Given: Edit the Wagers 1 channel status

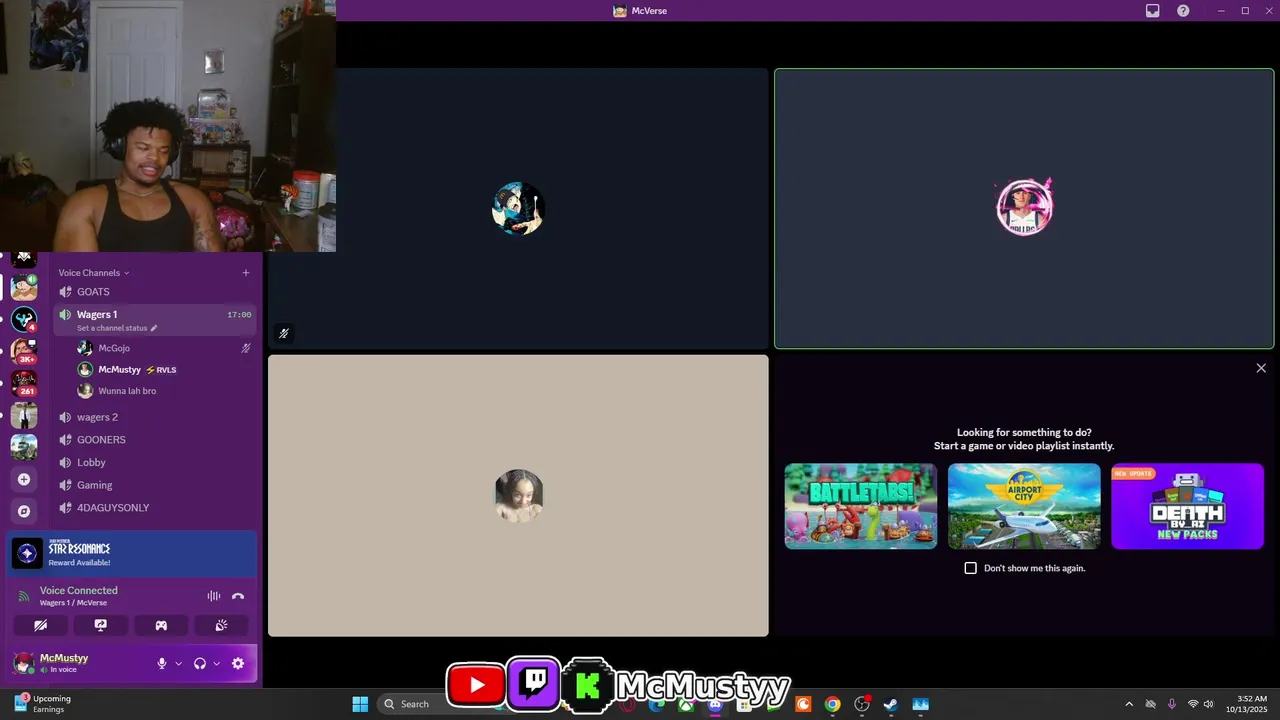Looking at the screenshot, I should point(117,328).
